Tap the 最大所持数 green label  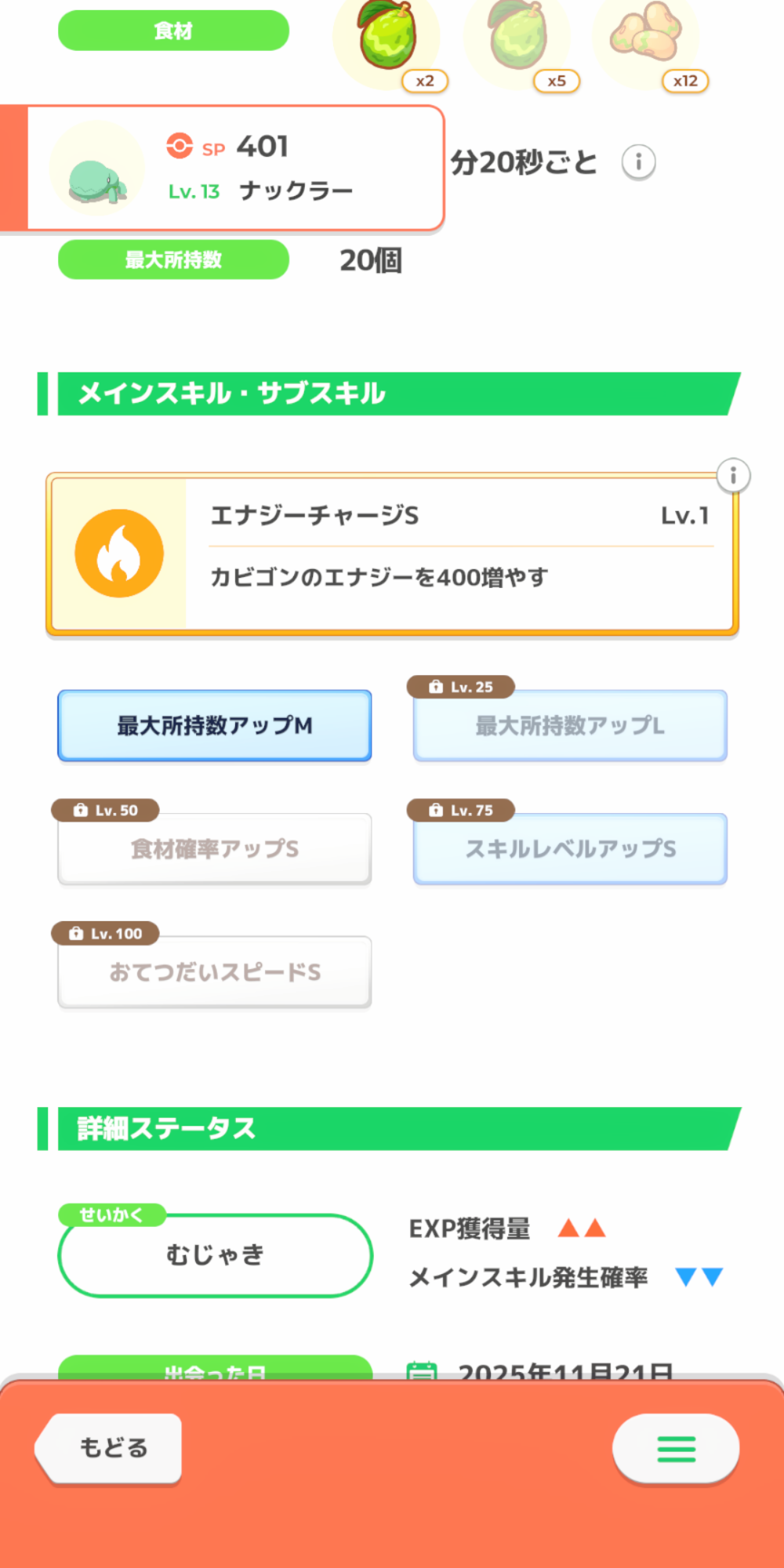173,260
